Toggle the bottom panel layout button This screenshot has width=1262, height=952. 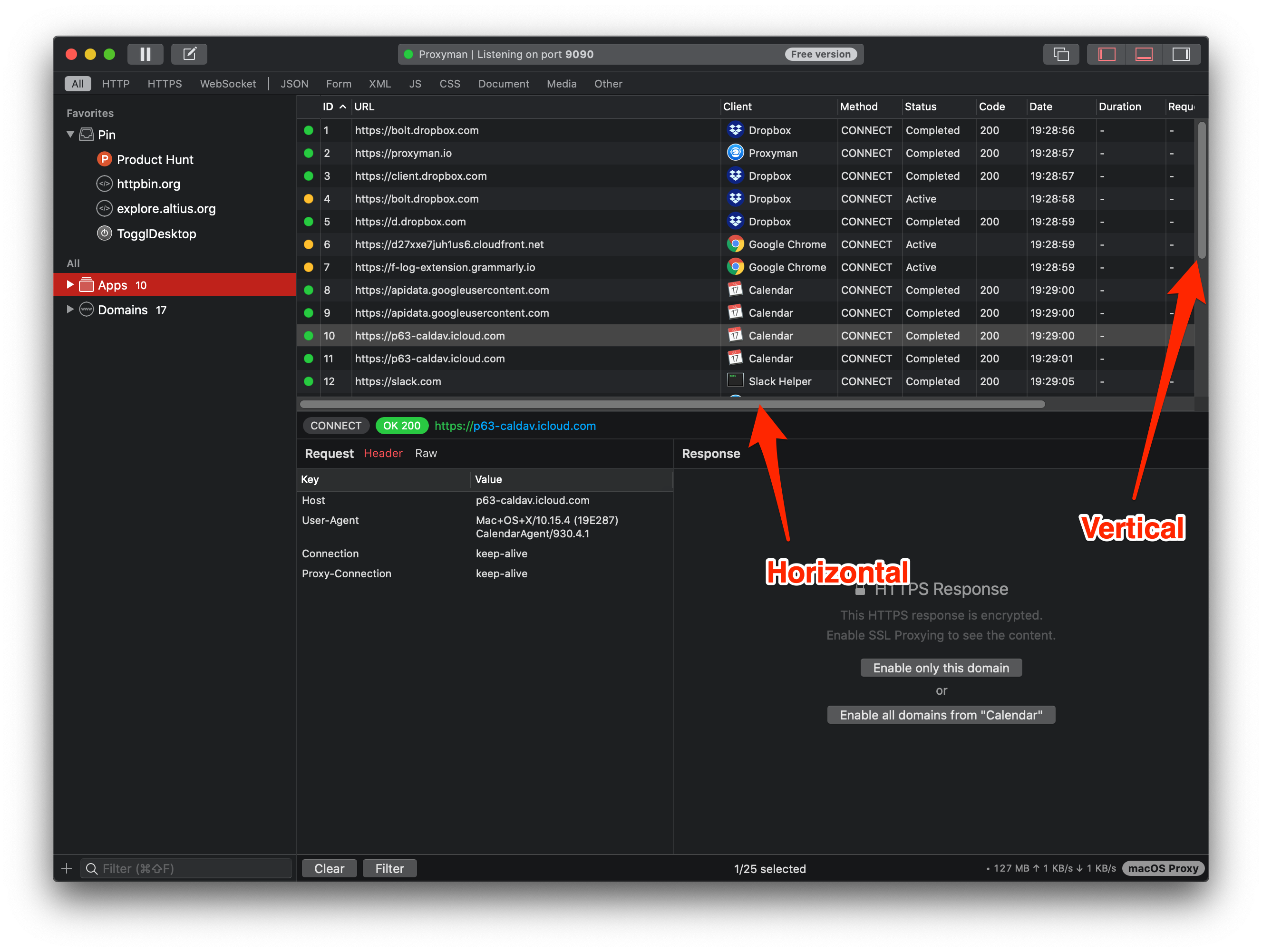click(x=1143, y=54)
